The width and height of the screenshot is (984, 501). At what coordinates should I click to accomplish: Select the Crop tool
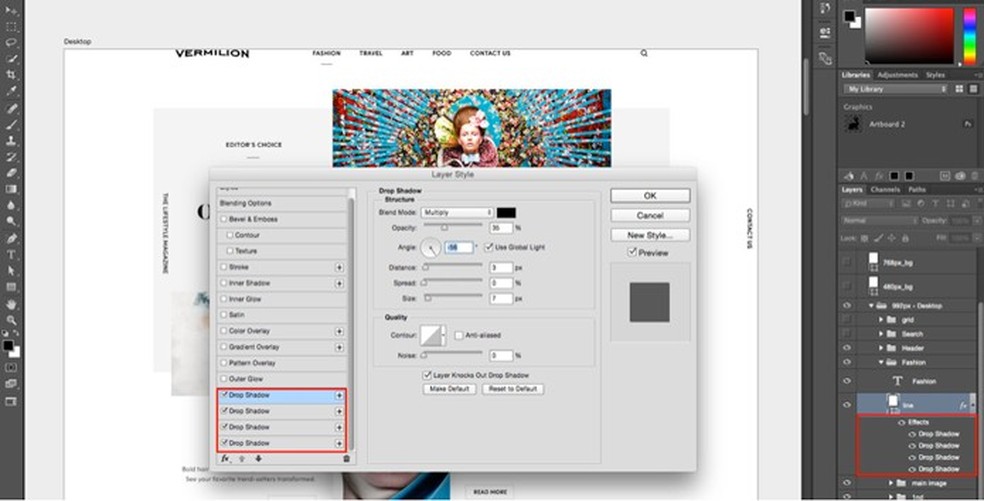pos(11,75)
